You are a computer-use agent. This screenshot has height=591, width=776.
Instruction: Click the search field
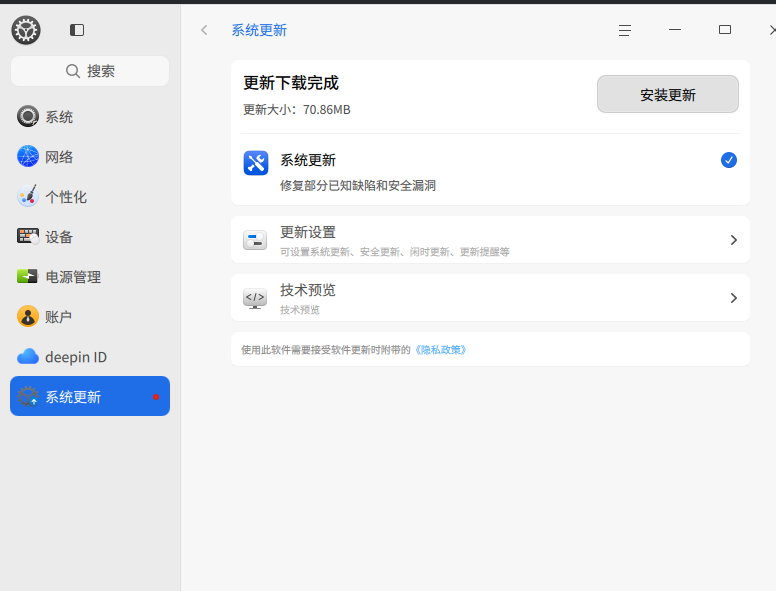coord(90,71)
